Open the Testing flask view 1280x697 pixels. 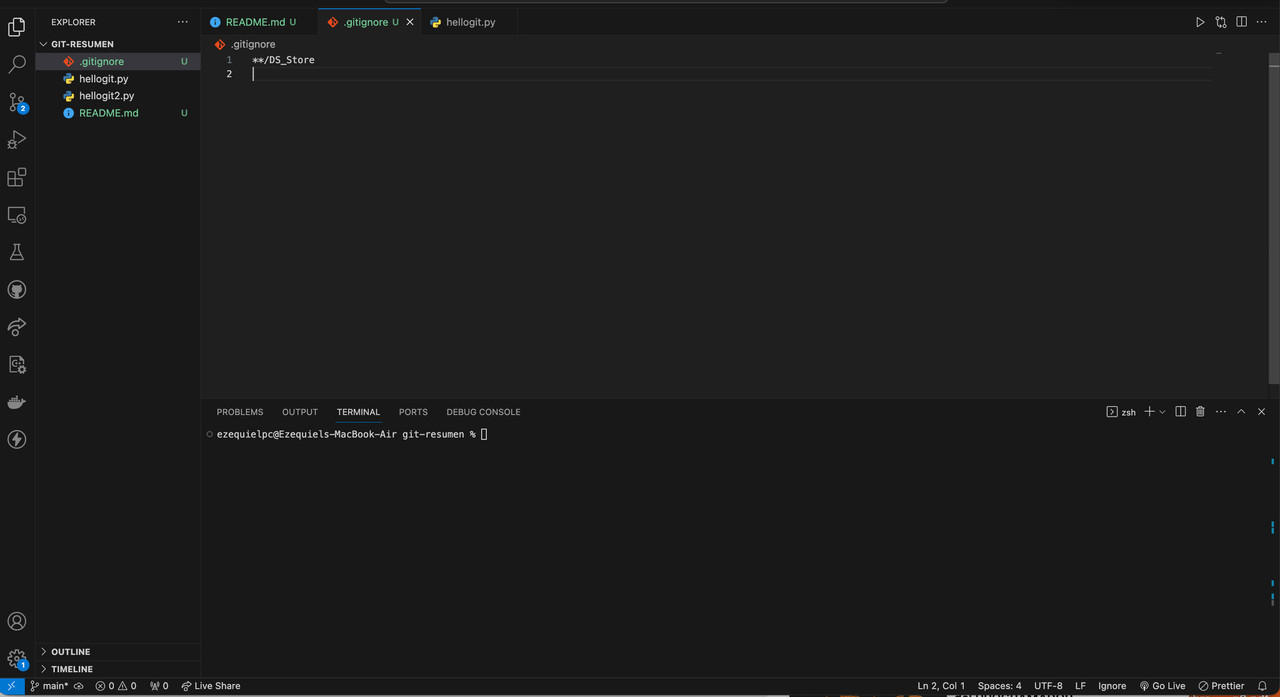[x=16, y=252]
